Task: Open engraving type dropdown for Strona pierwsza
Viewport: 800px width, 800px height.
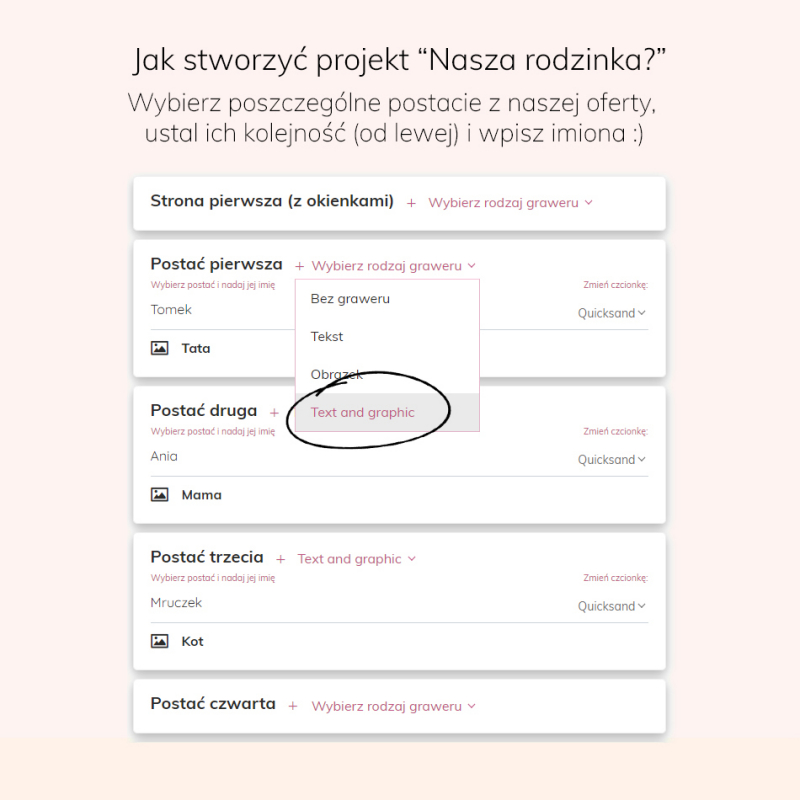Action: (510, 203)
